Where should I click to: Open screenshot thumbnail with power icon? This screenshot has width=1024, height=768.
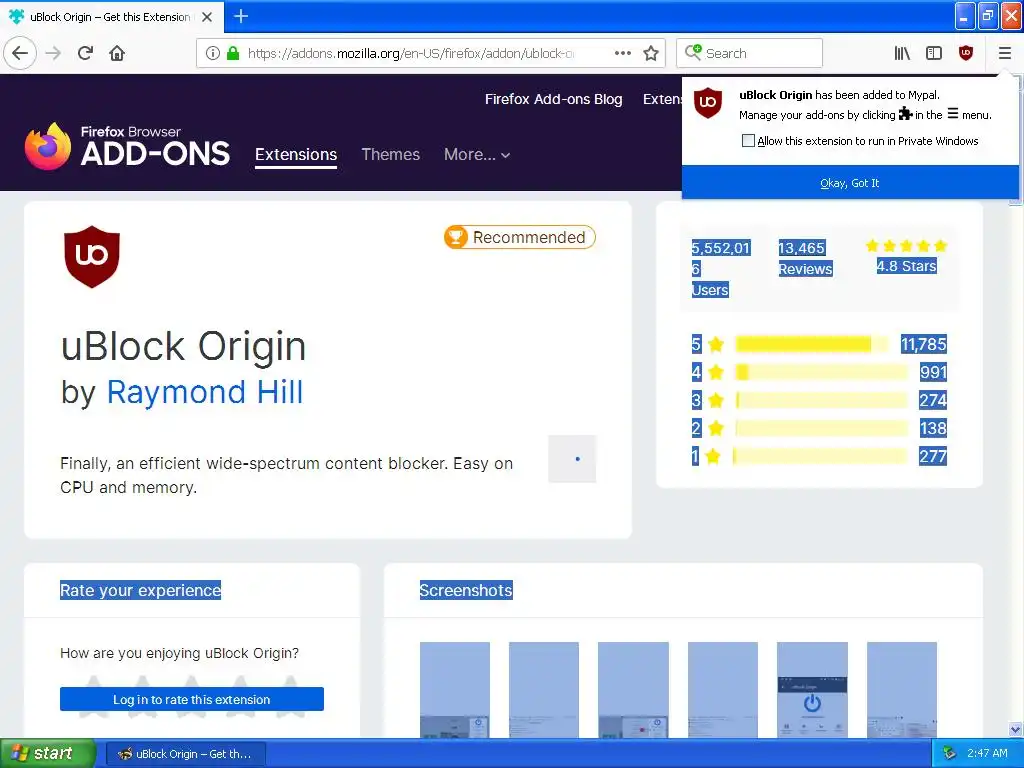(812, 690)
